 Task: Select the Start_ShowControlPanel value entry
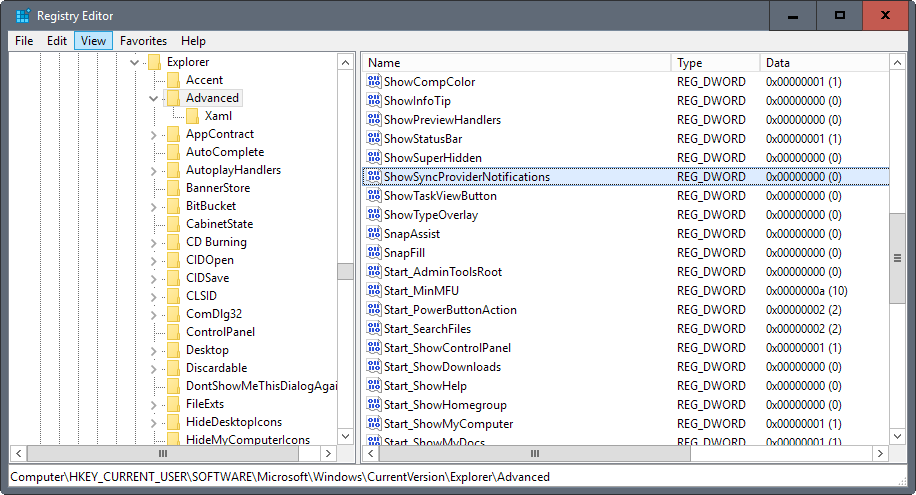pyautogui.click(x=447, y=348)
